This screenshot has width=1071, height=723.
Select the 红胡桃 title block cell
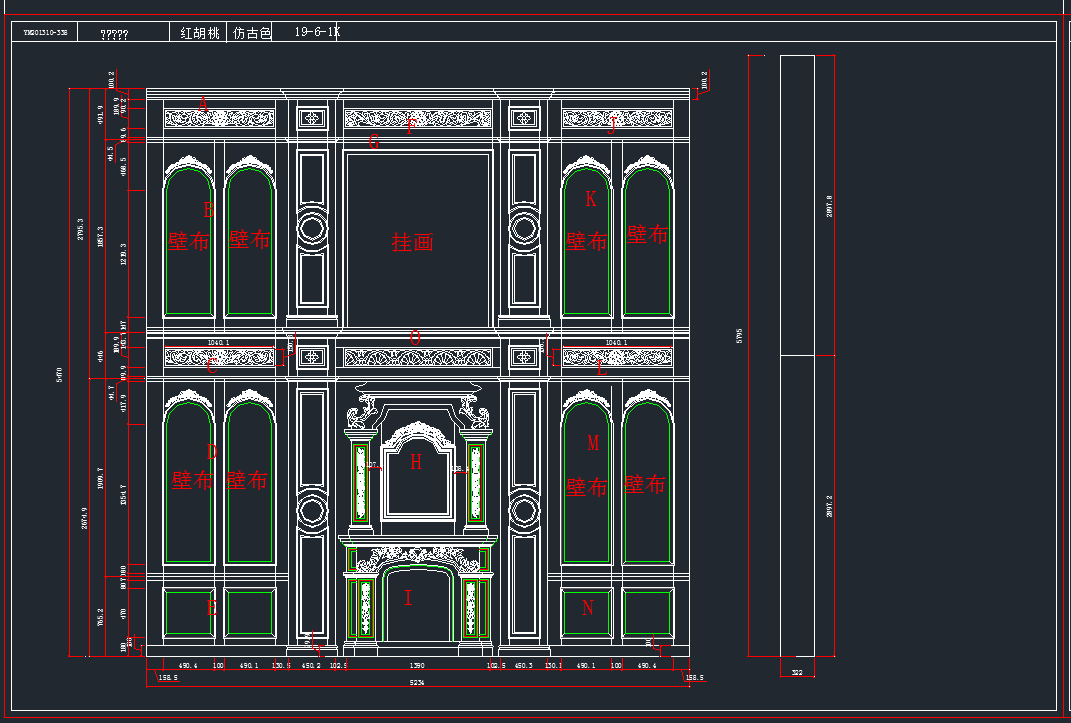(x=199, y=33)
